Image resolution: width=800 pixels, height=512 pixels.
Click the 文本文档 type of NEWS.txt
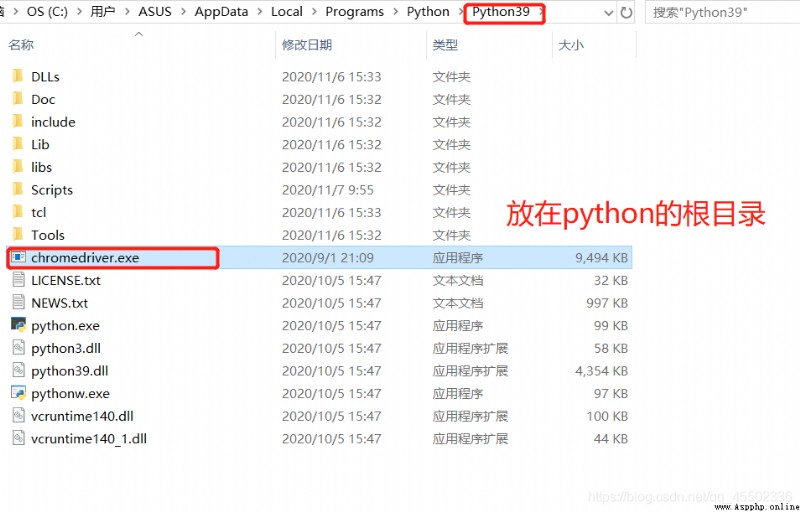(458, 303)
